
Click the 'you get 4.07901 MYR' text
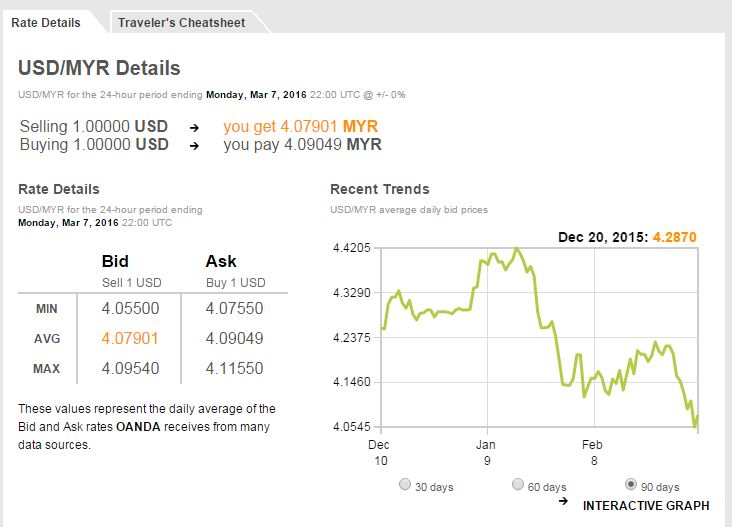pos(301,127)
